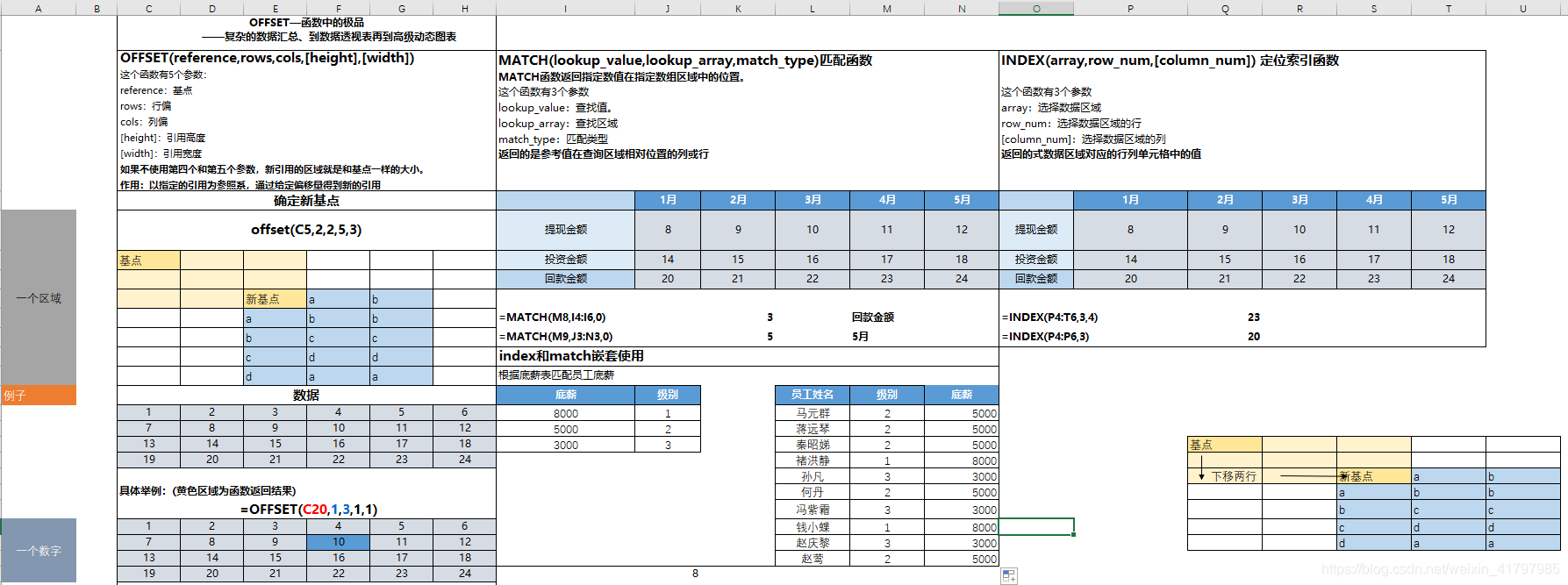Select the '=OFFSET(C20,1,3,1,1)' formula cell
The height and width of the screenshot is (585, 1568).
pyautogui.click(x=309, y=510)
